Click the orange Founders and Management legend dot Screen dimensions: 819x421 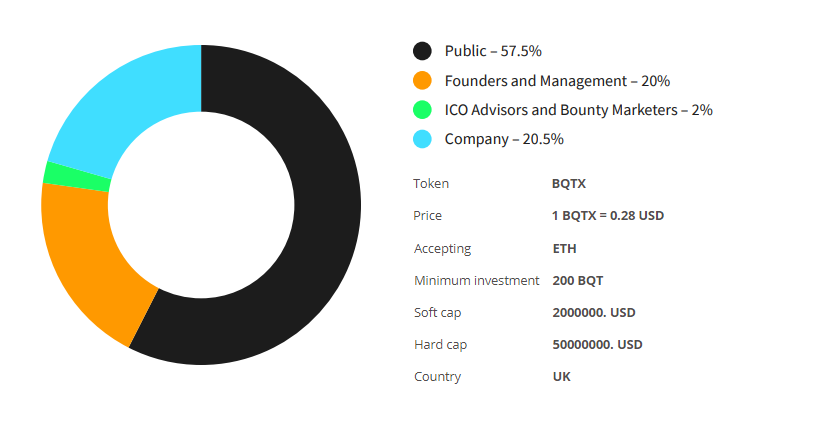coord(422,80)
